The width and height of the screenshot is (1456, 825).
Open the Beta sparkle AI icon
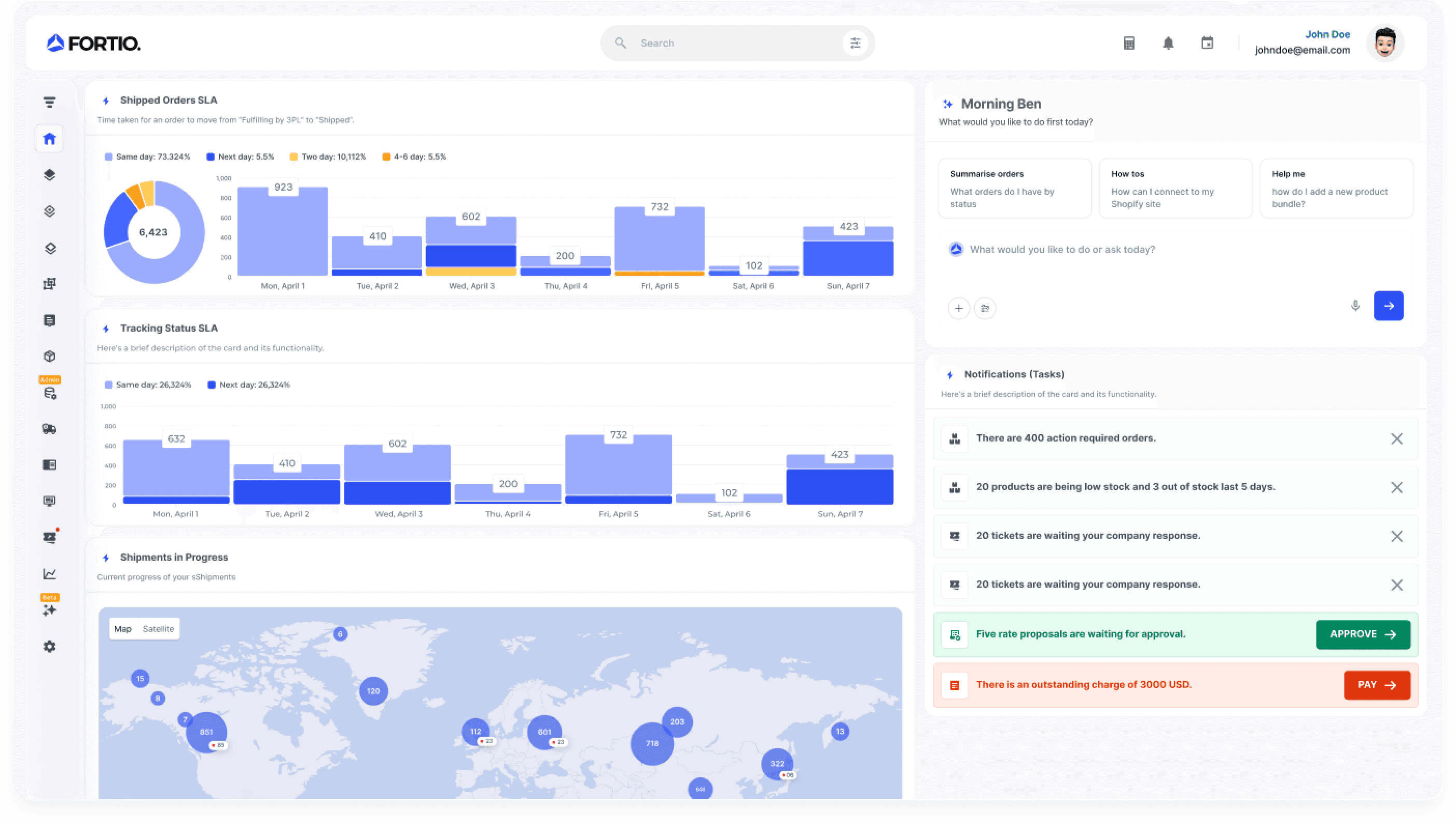tap(49, 610)
